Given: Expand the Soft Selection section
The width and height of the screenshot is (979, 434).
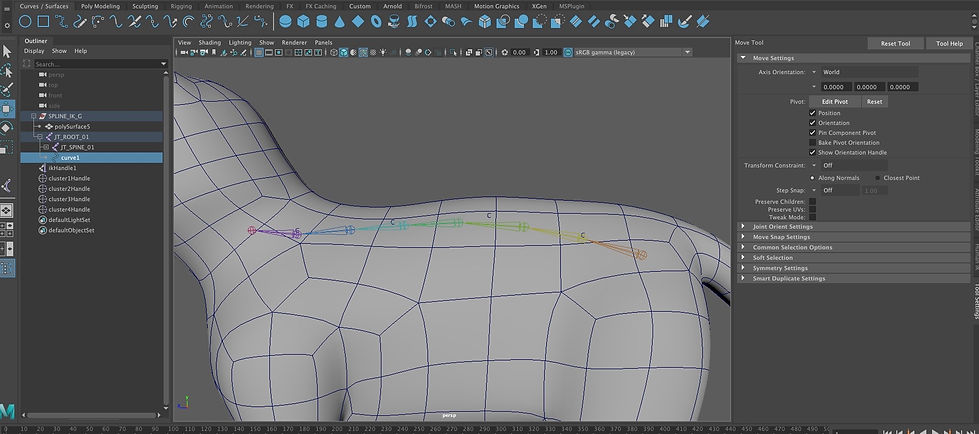Looking at the screenshot, I should click(x=854, y=258).
